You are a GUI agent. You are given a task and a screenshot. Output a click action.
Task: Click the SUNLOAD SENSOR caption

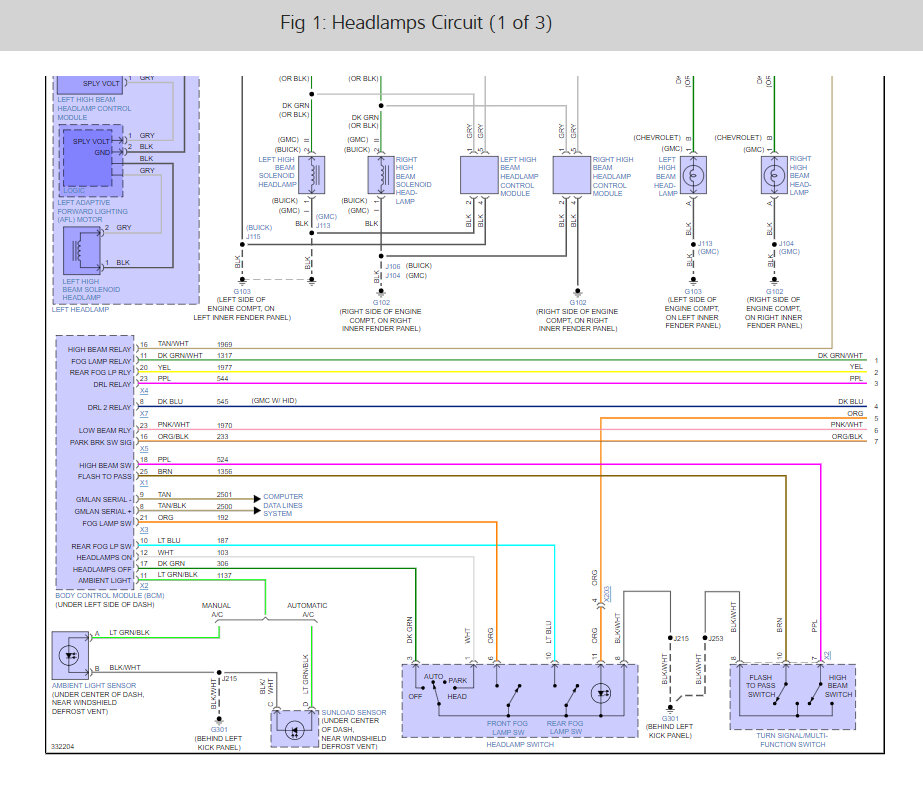pos(354,713)
